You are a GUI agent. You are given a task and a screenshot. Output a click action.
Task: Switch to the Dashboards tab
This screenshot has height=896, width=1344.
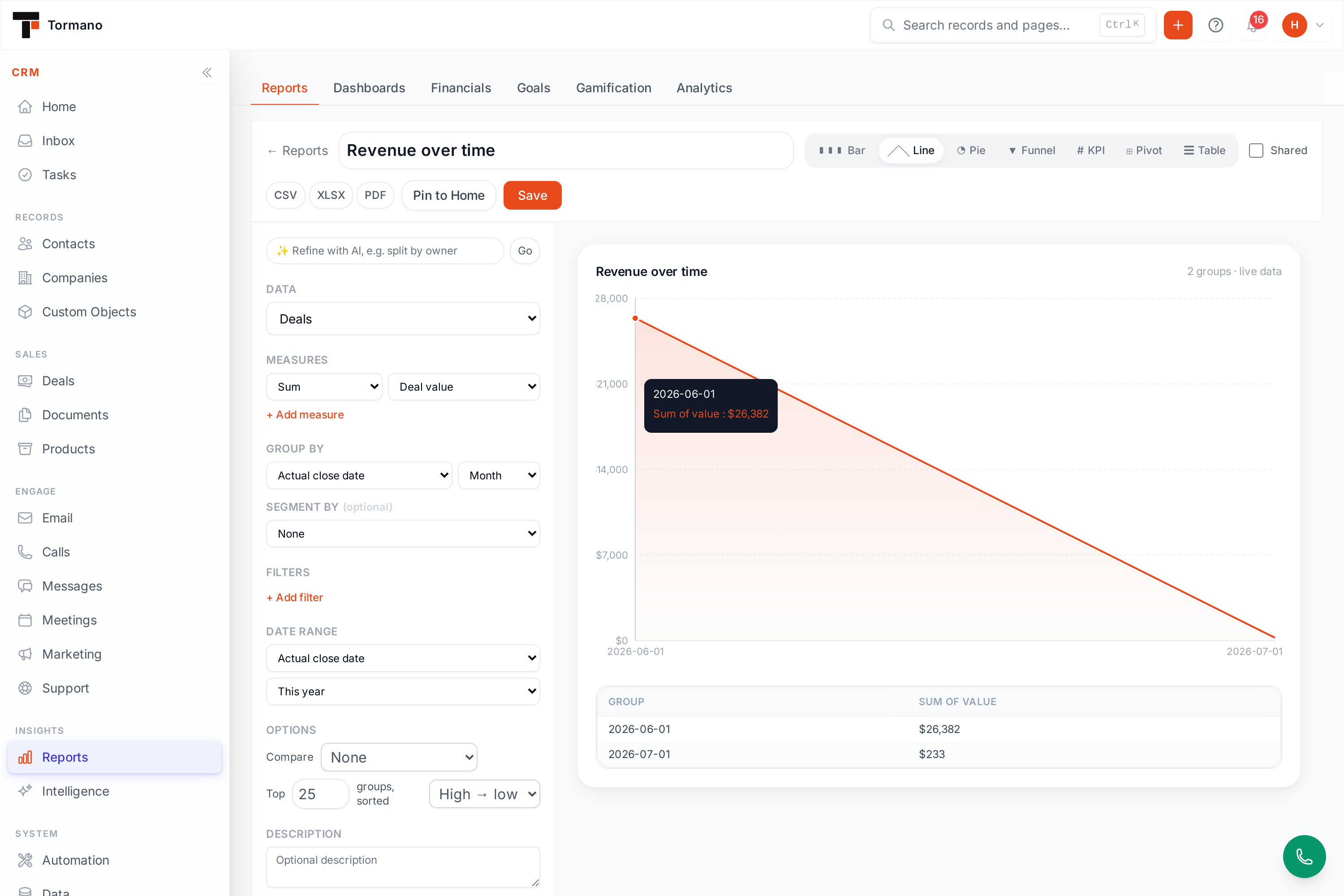coord(369,88)
